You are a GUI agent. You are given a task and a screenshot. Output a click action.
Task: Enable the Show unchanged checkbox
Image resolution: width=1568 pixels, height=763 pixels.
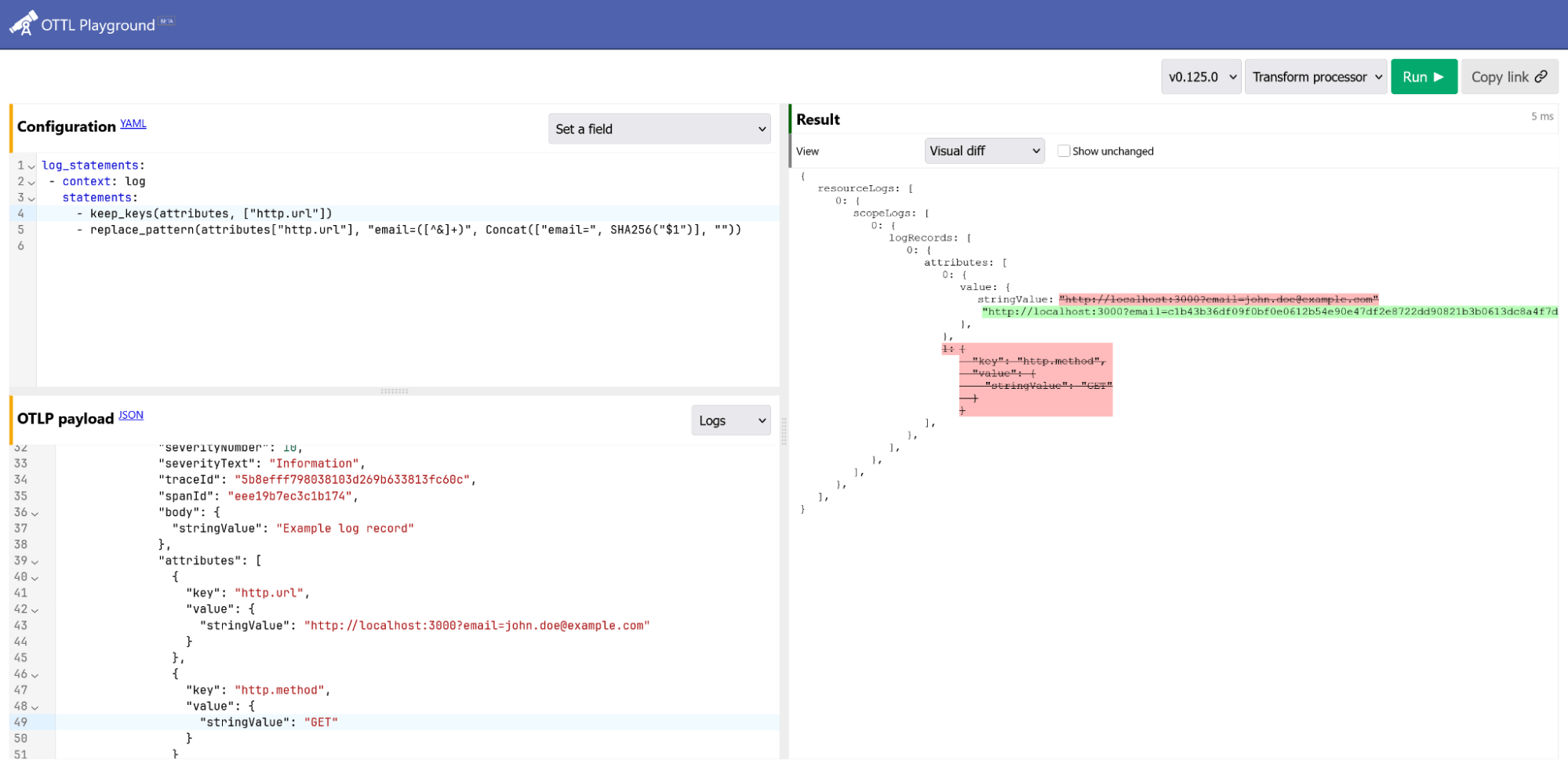click(x=1064, y=151)
